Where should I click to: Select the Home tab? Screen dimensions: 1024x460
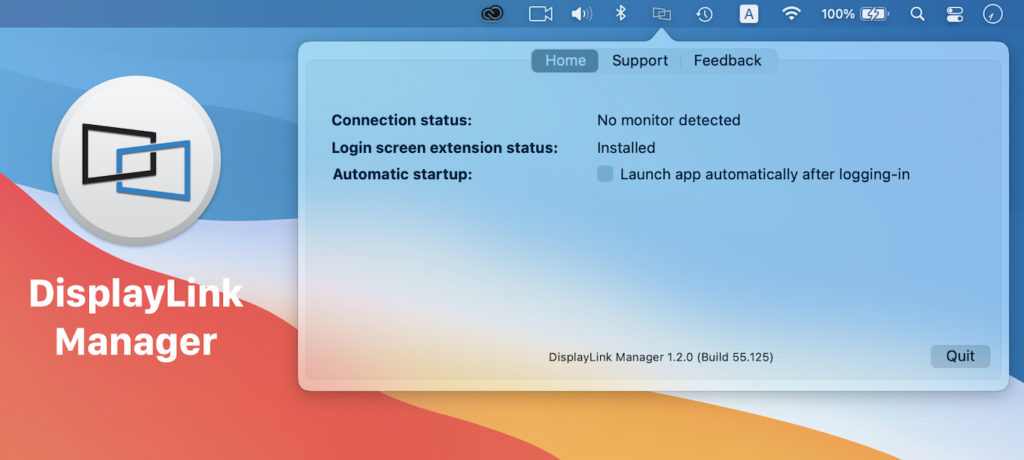[x=565, y=61]
